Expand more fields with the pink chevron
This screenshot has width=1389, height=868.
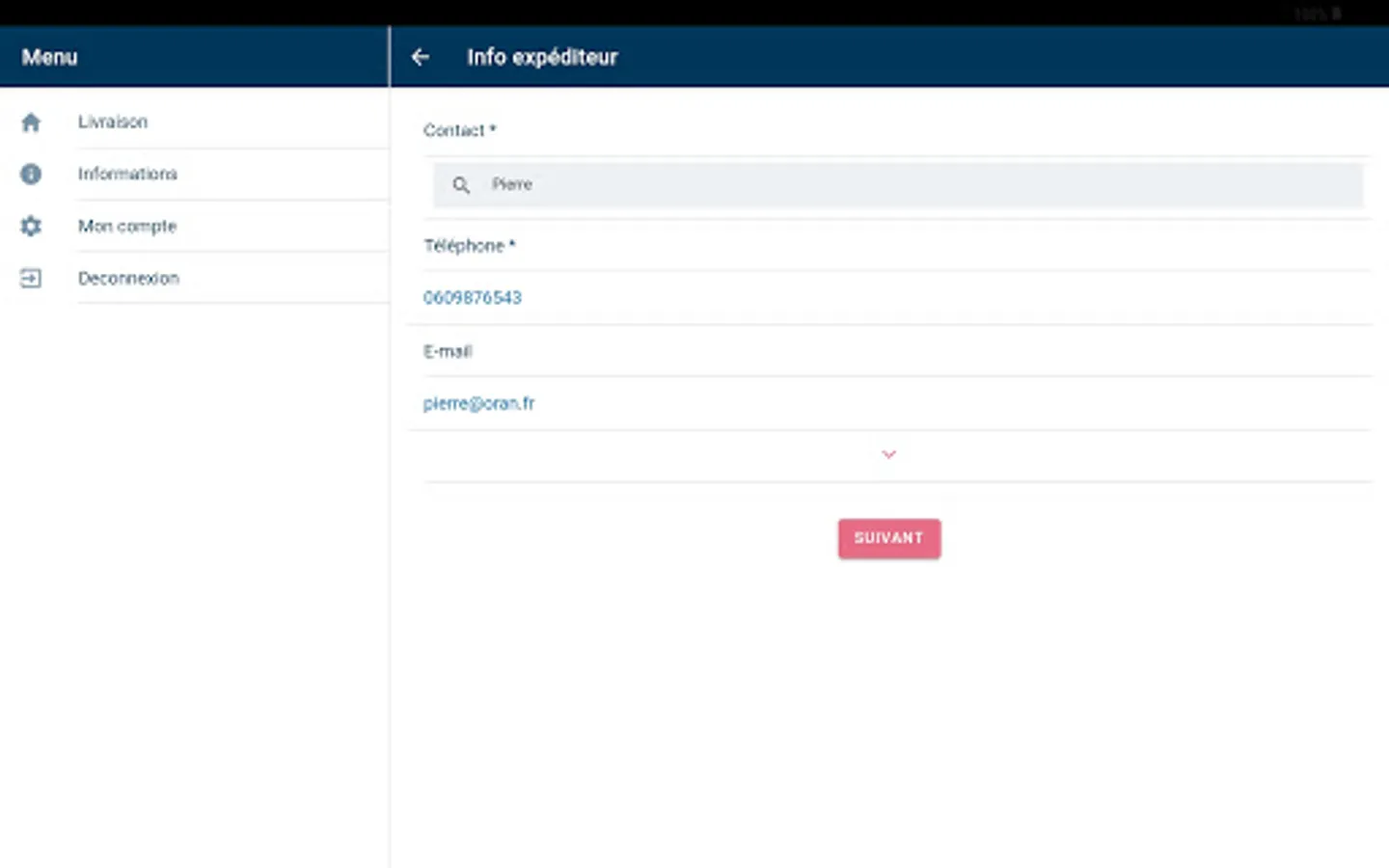click(888, 454)
